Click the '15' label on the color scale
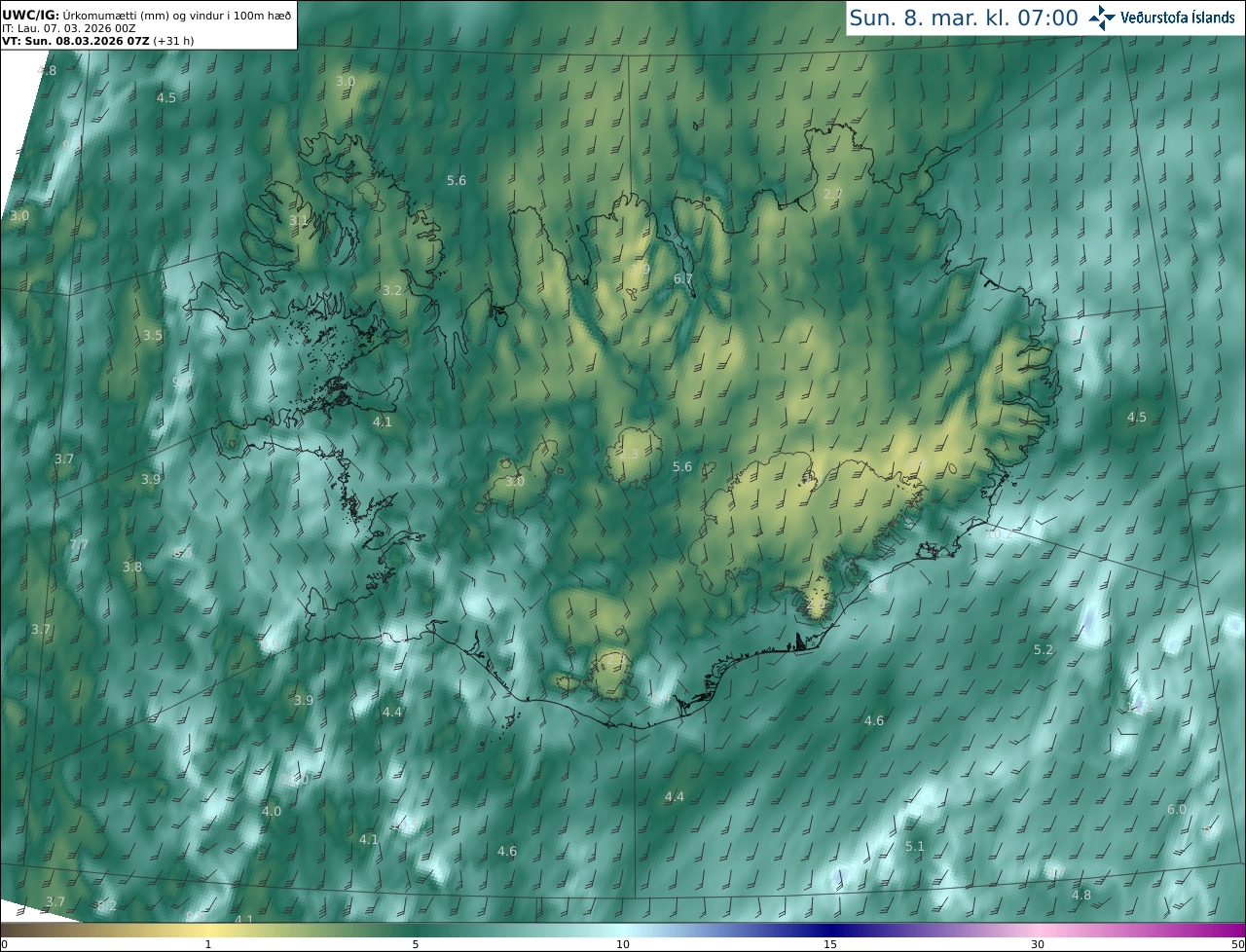 pos(830,944)
